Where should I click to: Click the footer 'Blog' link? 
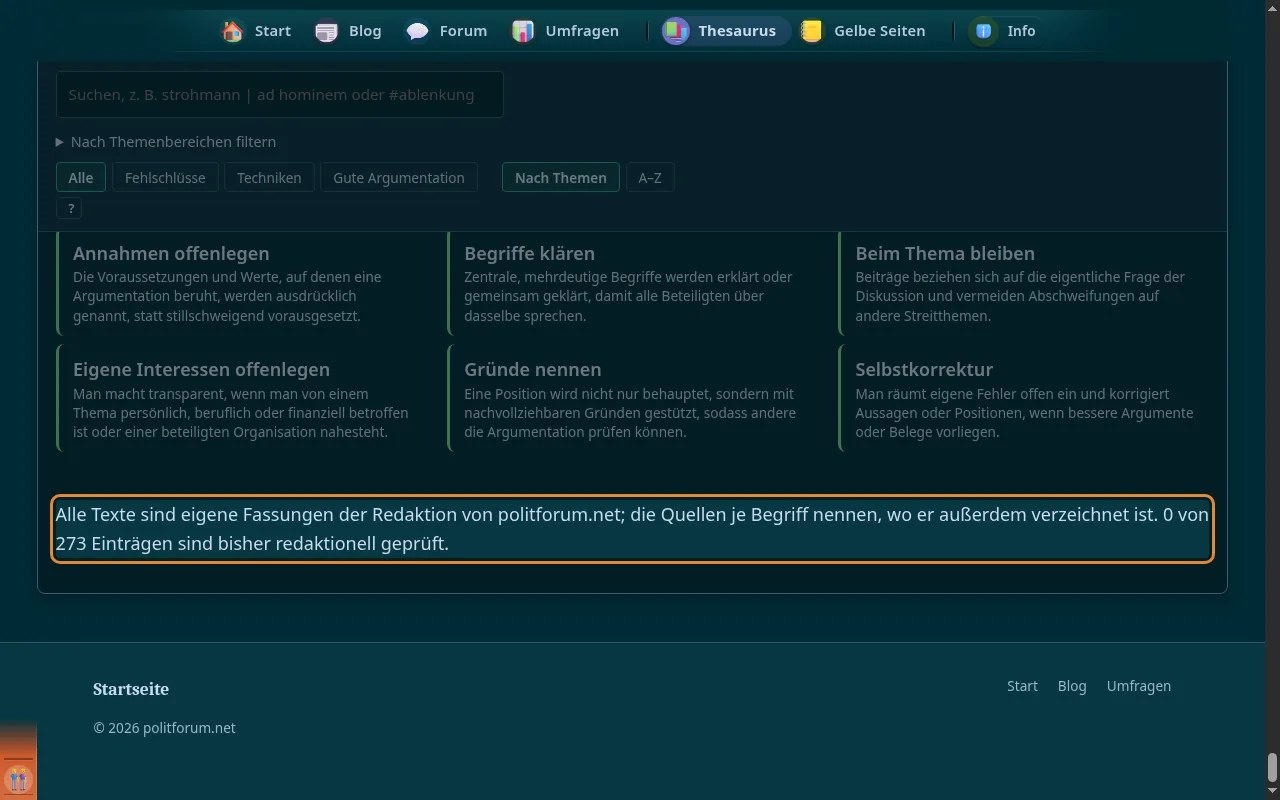tap(1072, 686)
